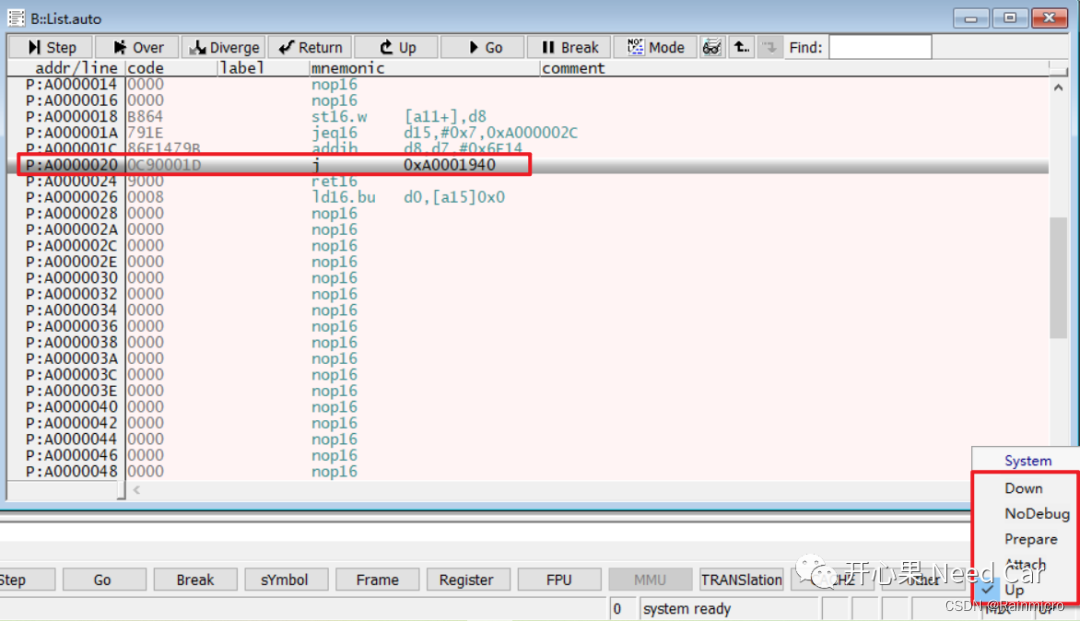Click the ret16 mnemonic
Image resolution: width=1080 pixels, height=621 pixels.
[x=334, y=181]
